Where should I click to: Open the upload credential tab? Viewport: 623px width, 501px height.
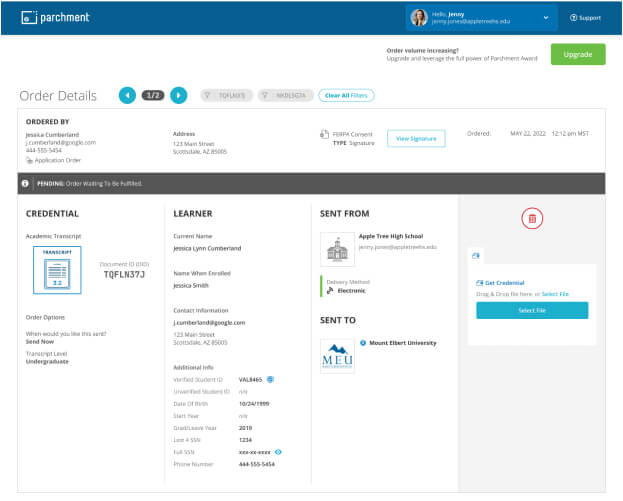point(476,256)
